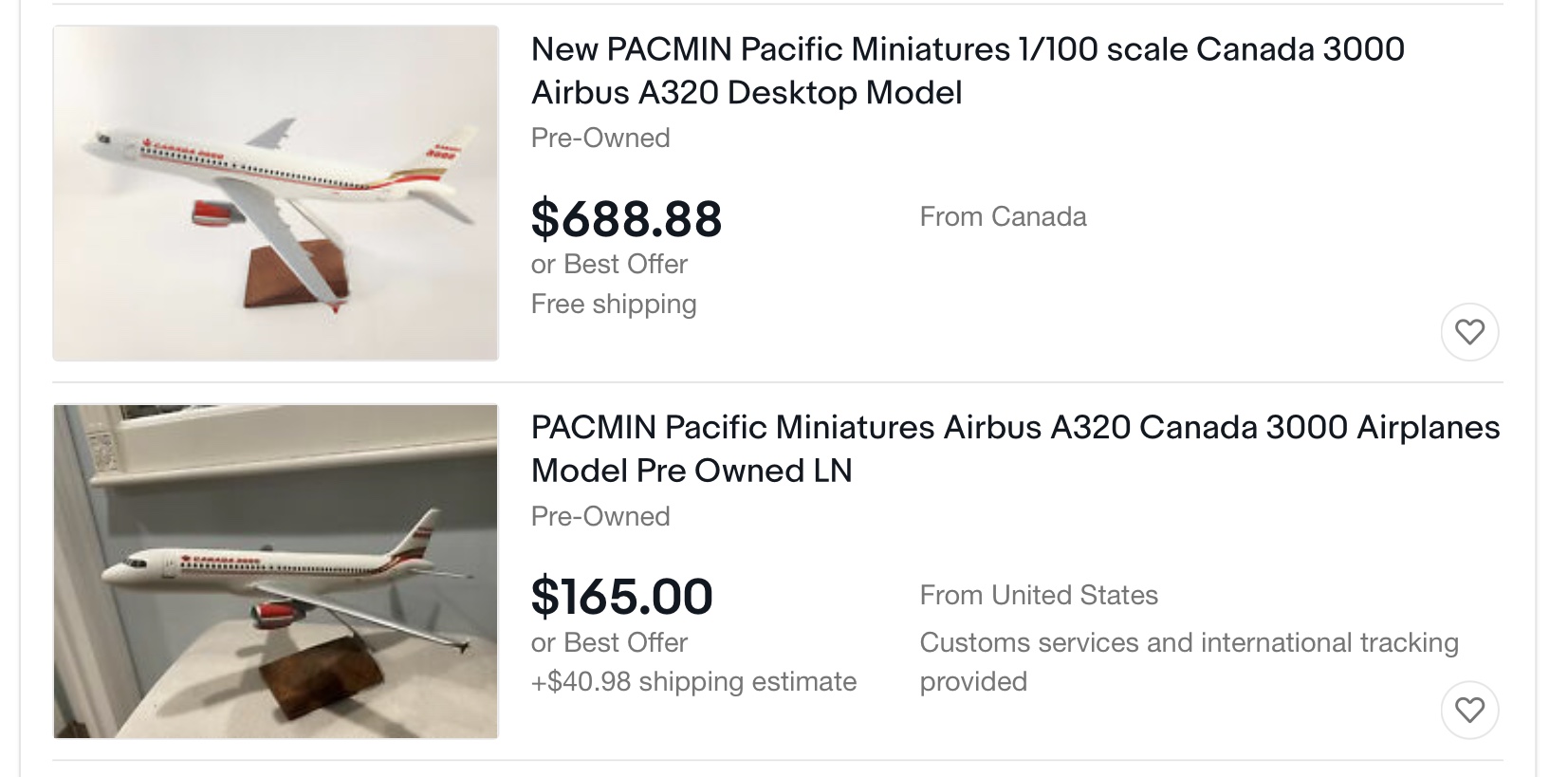Click the $165.00 price
Image resolution: width=1568 pixels, height=777 pixels.
[x=621, y=596]
